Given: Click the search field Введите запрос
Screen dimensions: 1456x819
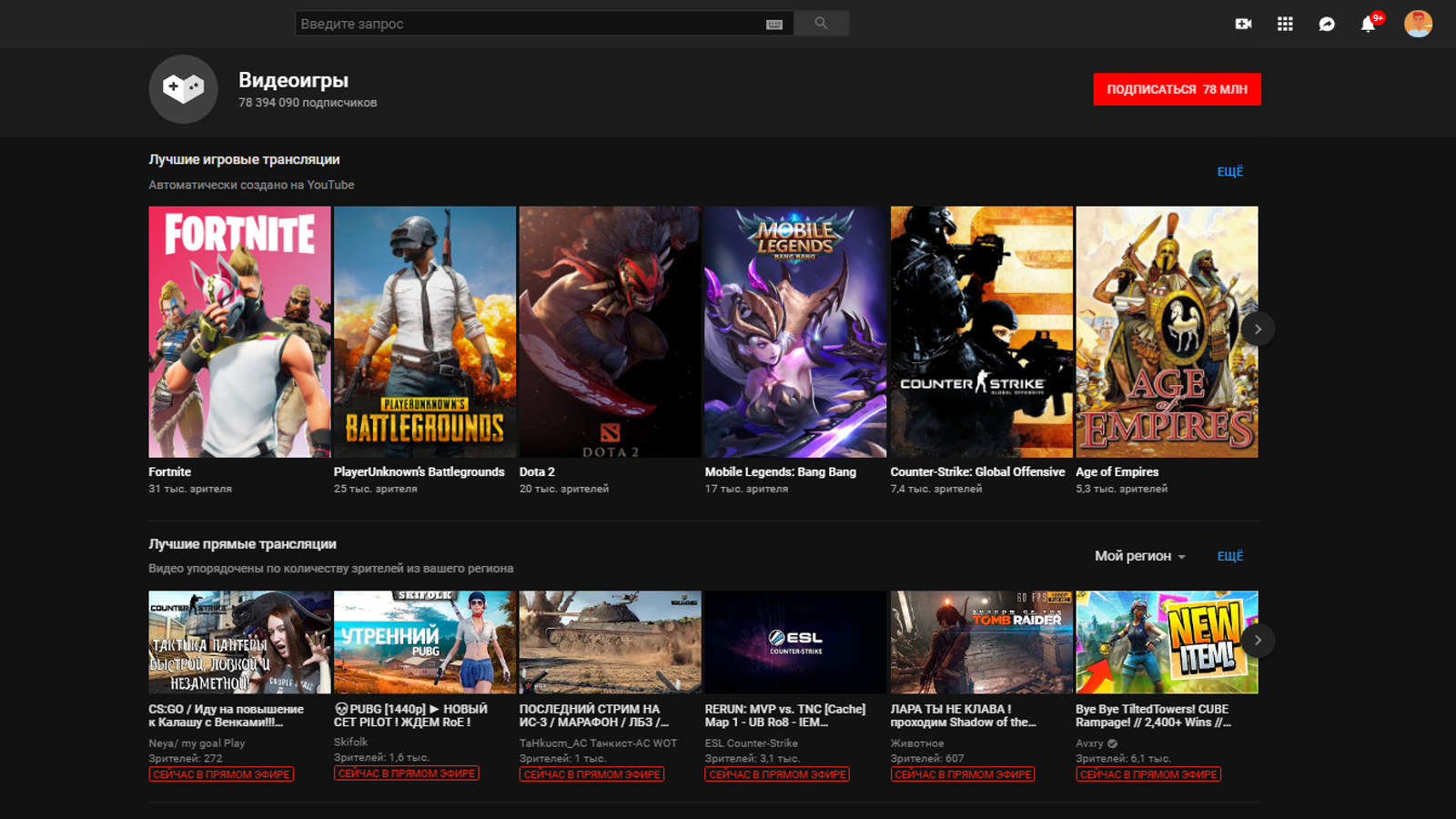Looking at the screenshot, I should pos(544,24).
